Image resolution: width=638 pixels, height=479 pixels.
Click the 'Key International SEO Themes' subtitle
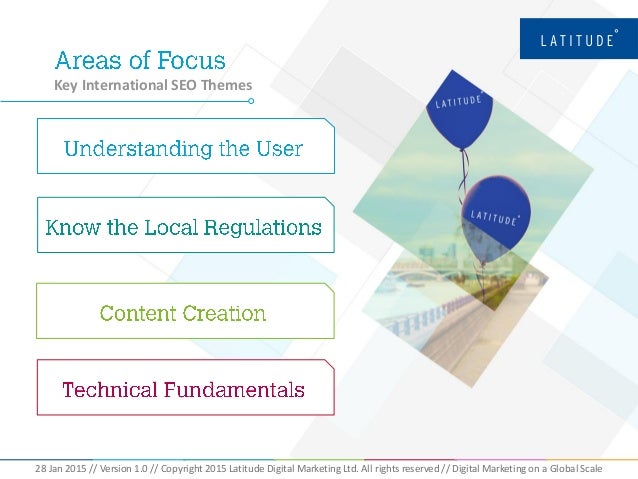pyautogui.click(x=153, y=85)
